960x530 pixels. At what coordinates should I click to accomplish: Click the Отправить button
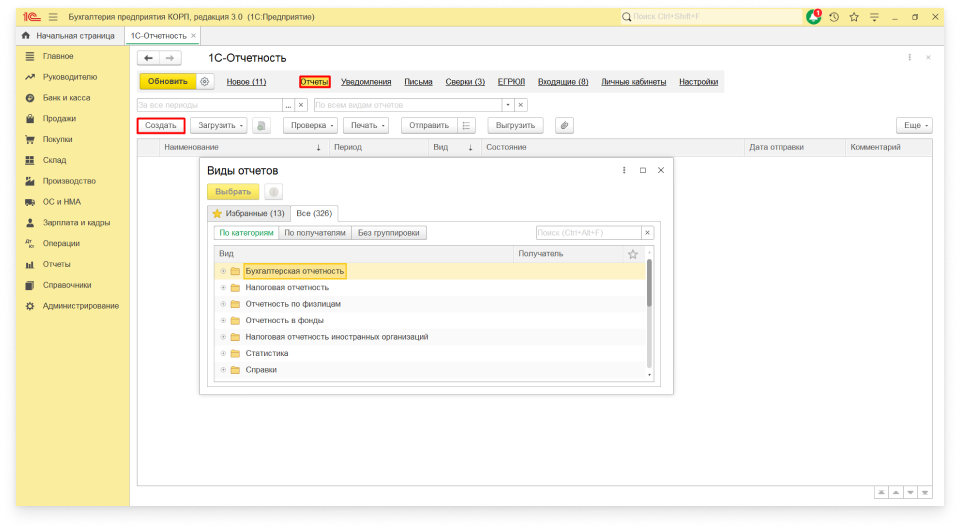429,125
